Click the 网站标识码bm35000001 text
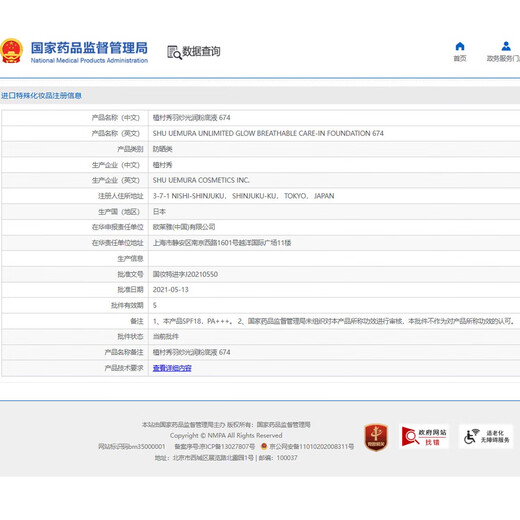 click(132, 446)
